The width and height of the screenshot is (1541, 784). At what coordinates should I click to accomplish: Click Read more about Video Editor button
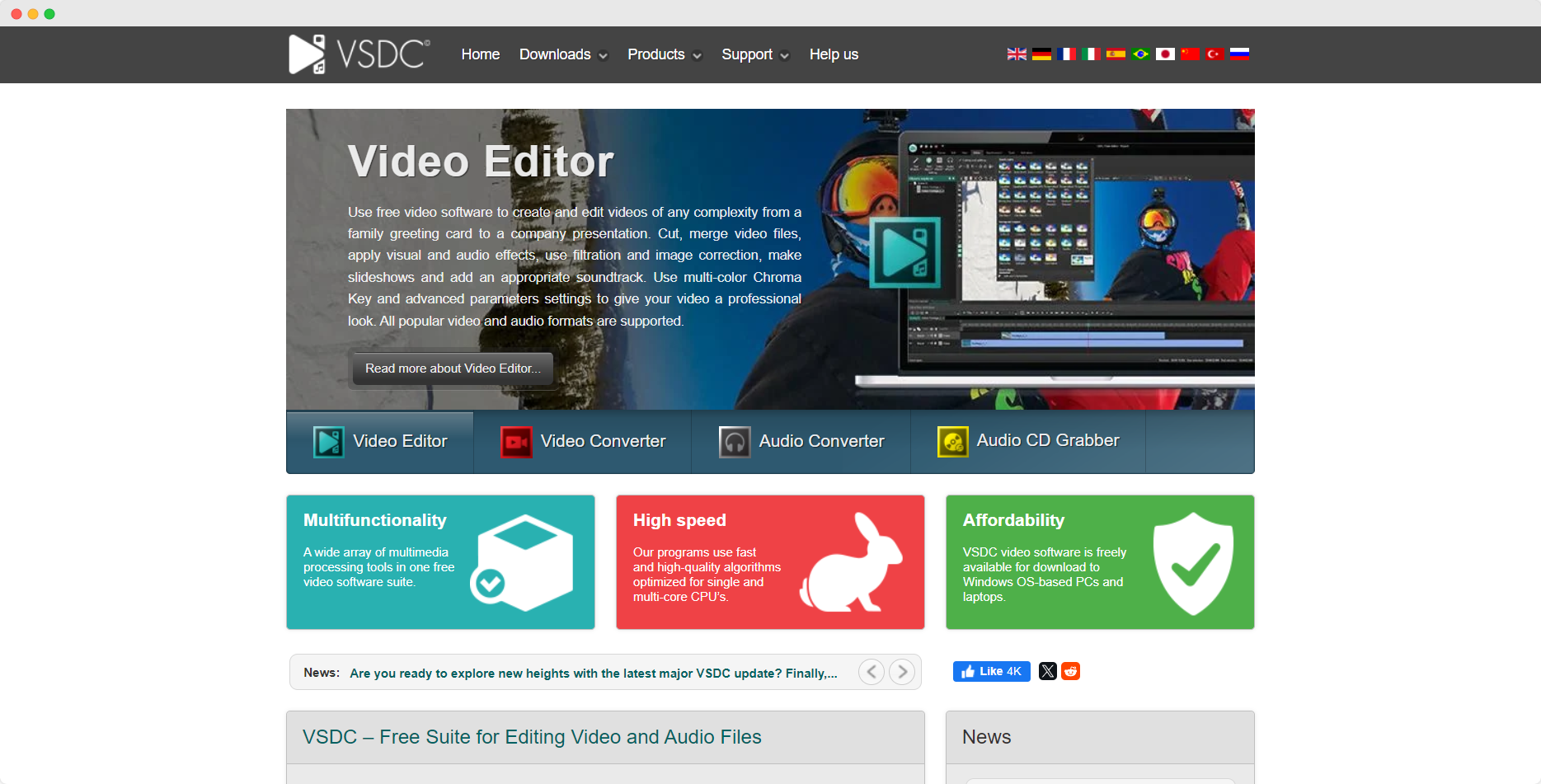tap(453, 369)
